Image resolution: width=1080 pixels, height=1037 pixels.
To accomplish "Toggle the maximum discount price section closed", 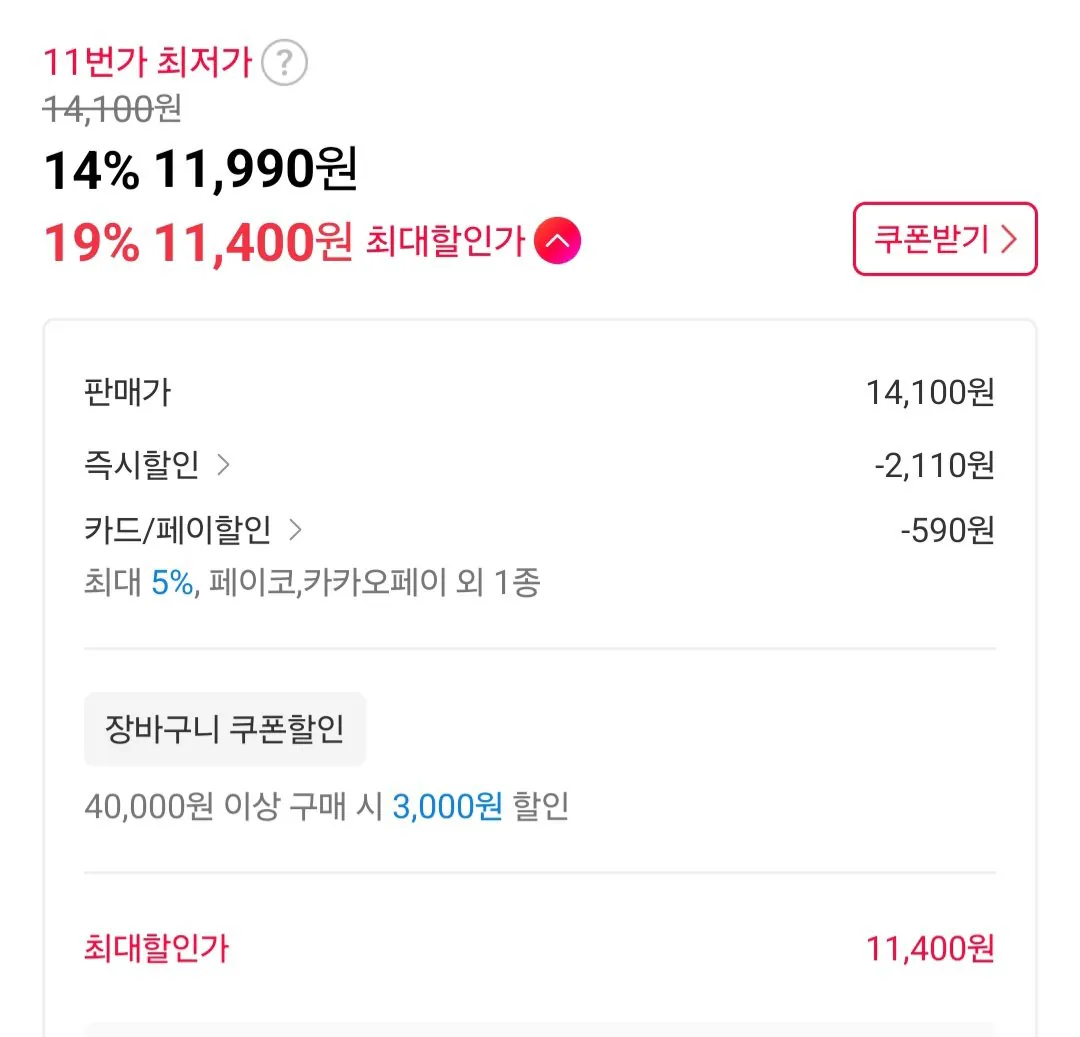I will [557, 240].
